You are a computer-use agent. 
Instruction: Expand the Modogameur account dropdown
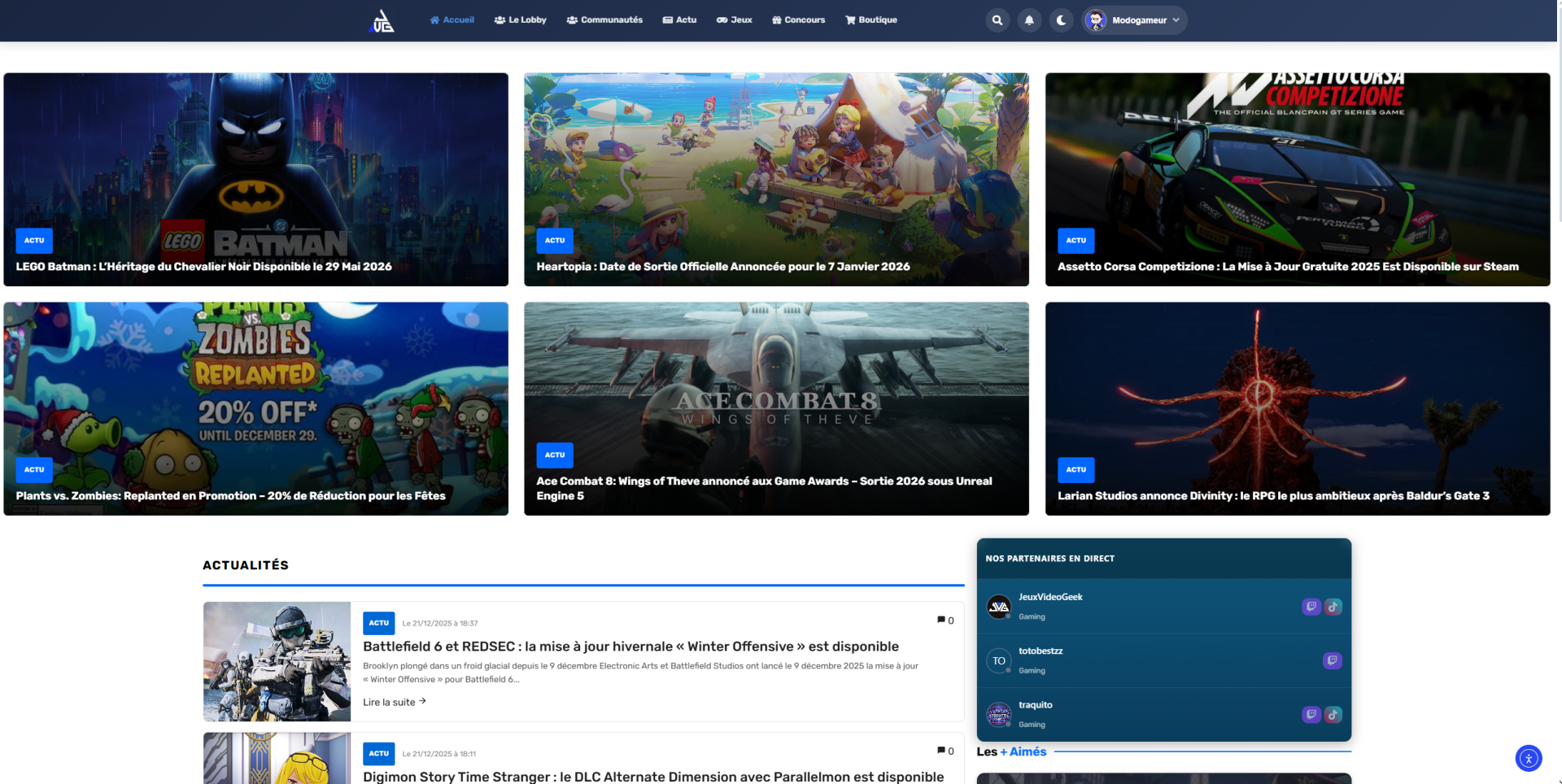(x=1134, y=20)
